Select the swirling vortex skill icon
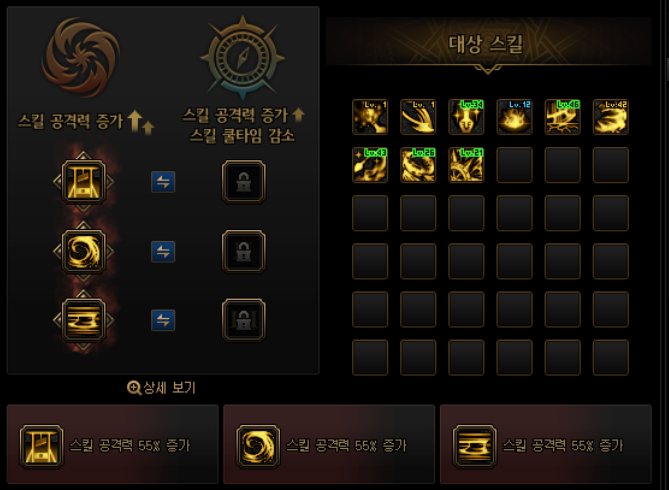The height and width of the screenshot is (490, 669). pos(84,251)
